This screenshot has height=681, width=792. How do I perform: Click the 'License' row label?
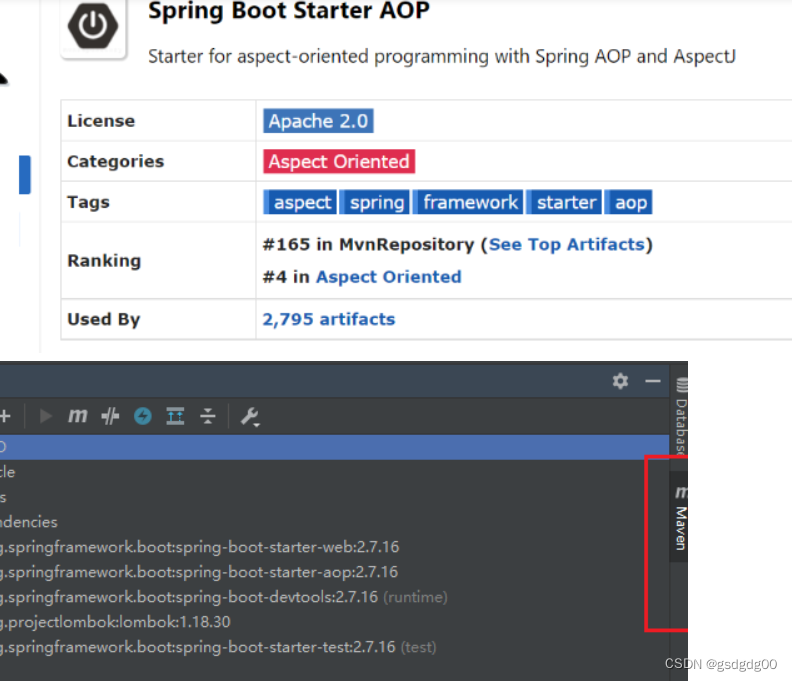pyautogui.click(x=101, y=121)
